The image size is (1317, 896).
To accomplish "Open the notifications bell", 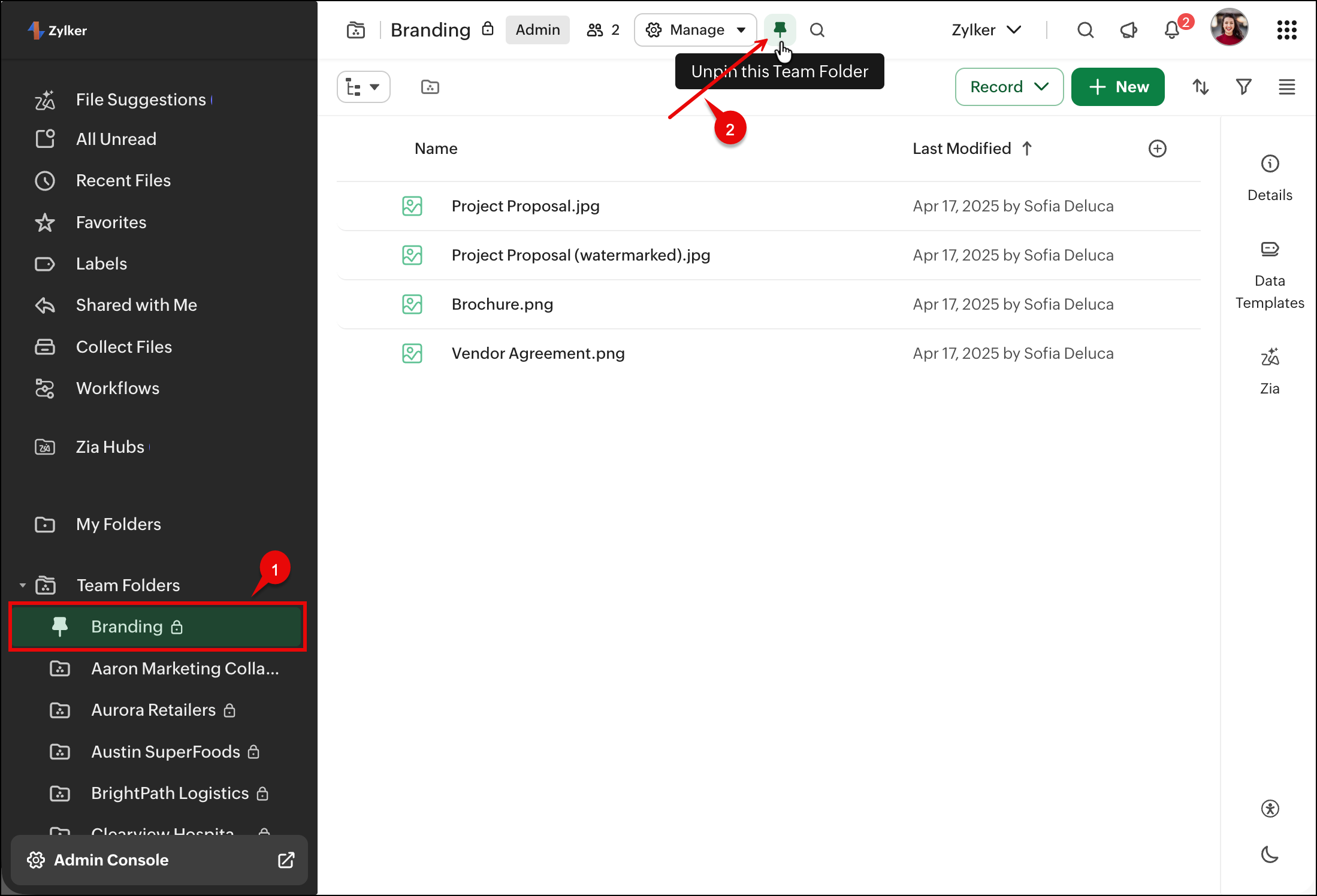I will coord(1171,30).
